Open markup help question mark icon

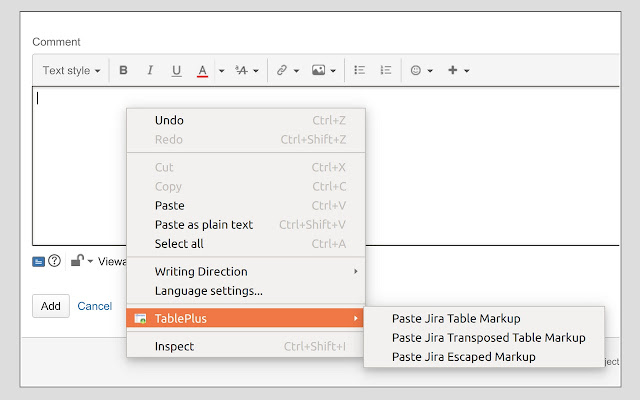54,260
